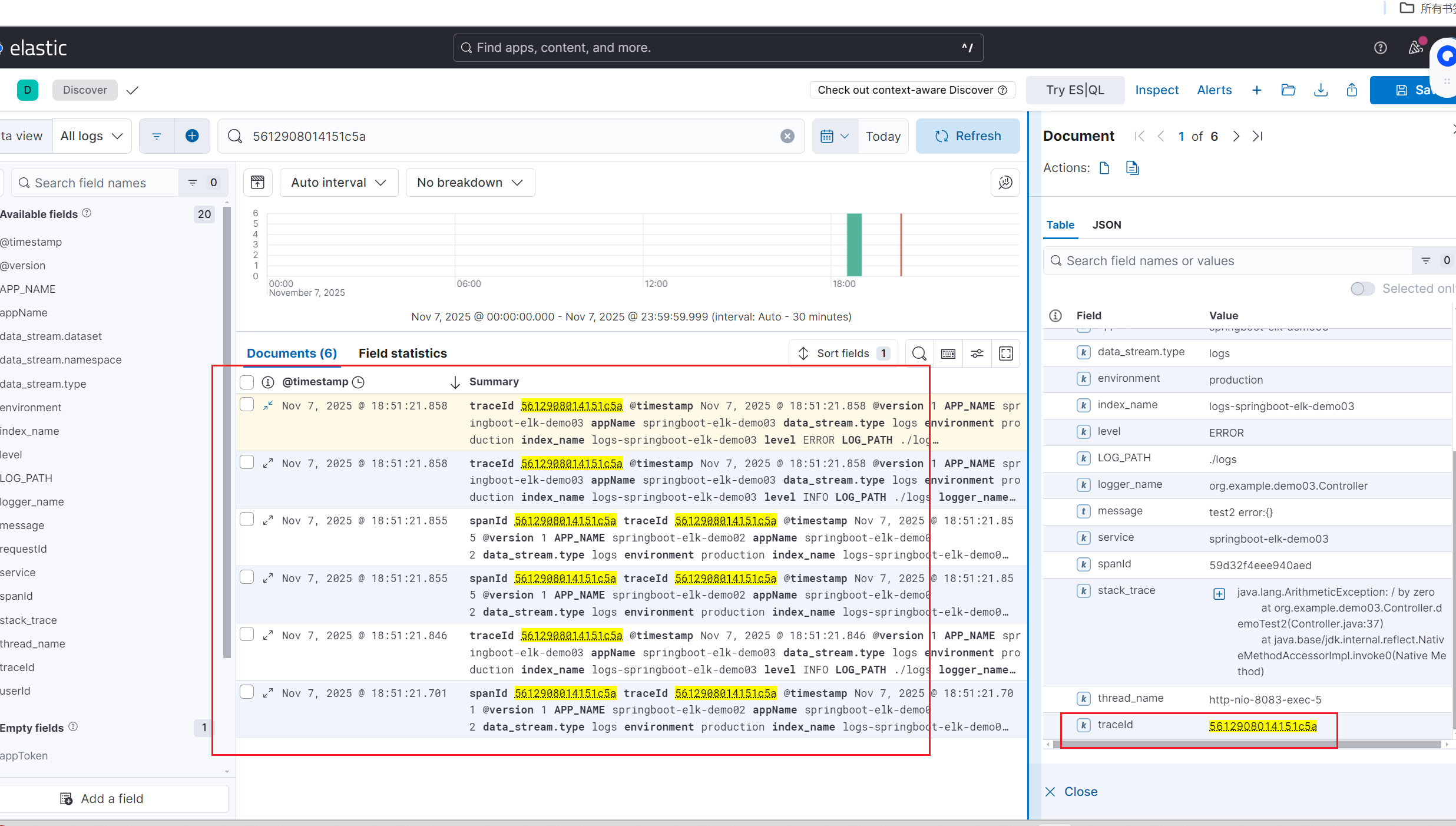The width and height of the screenshot is (1456, 826).
Task: Open the calendar date quick menu
Action: (x=834, y=136)
